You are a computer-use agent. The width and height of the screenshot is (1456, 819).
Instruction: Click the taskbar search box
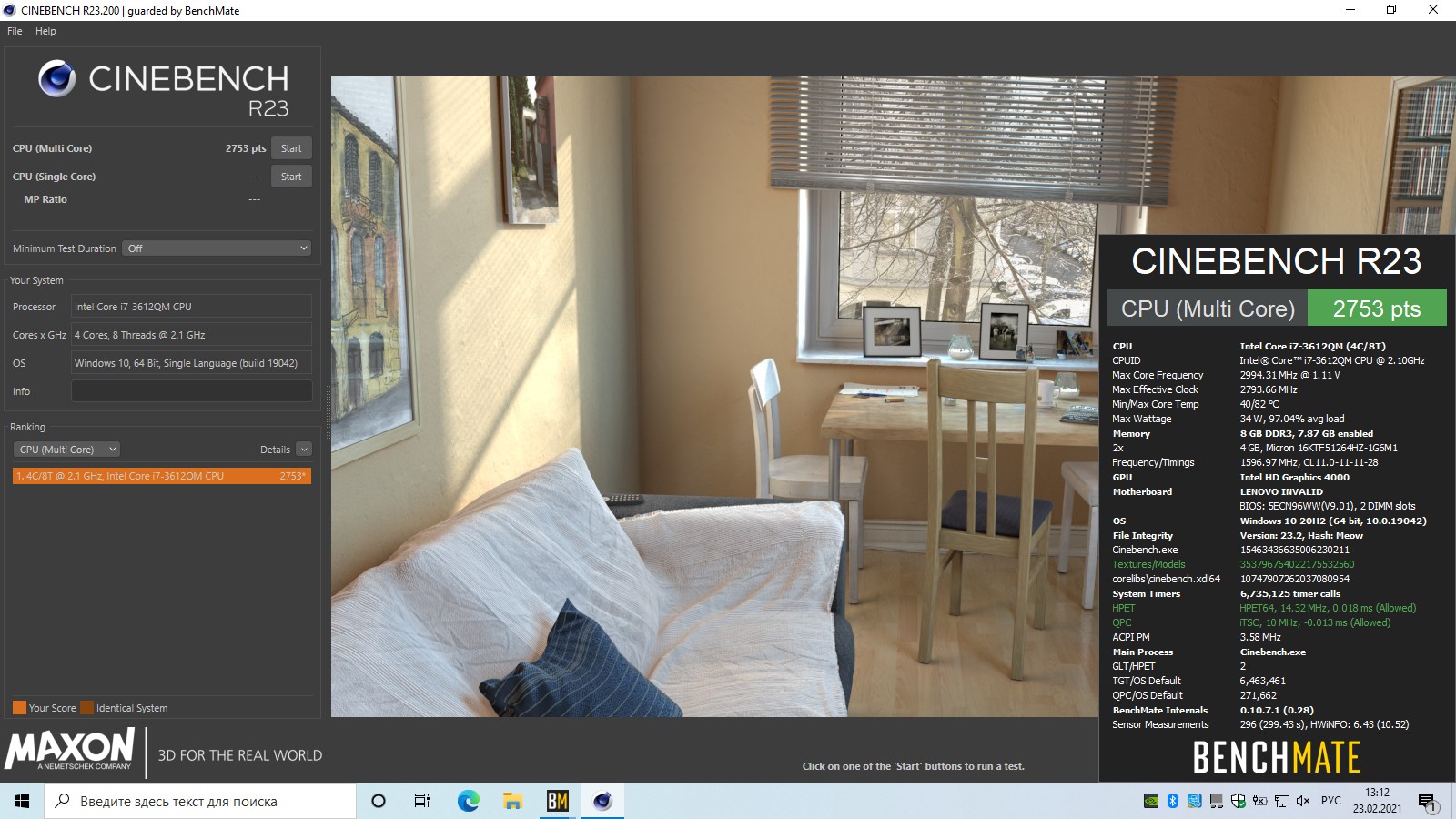(x=200, y=801)
